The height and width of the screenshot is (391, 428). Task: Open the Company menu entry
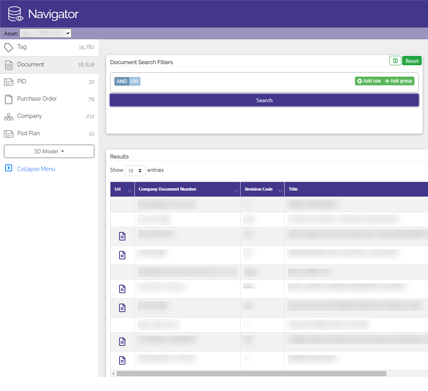click(x=49, y=116)
